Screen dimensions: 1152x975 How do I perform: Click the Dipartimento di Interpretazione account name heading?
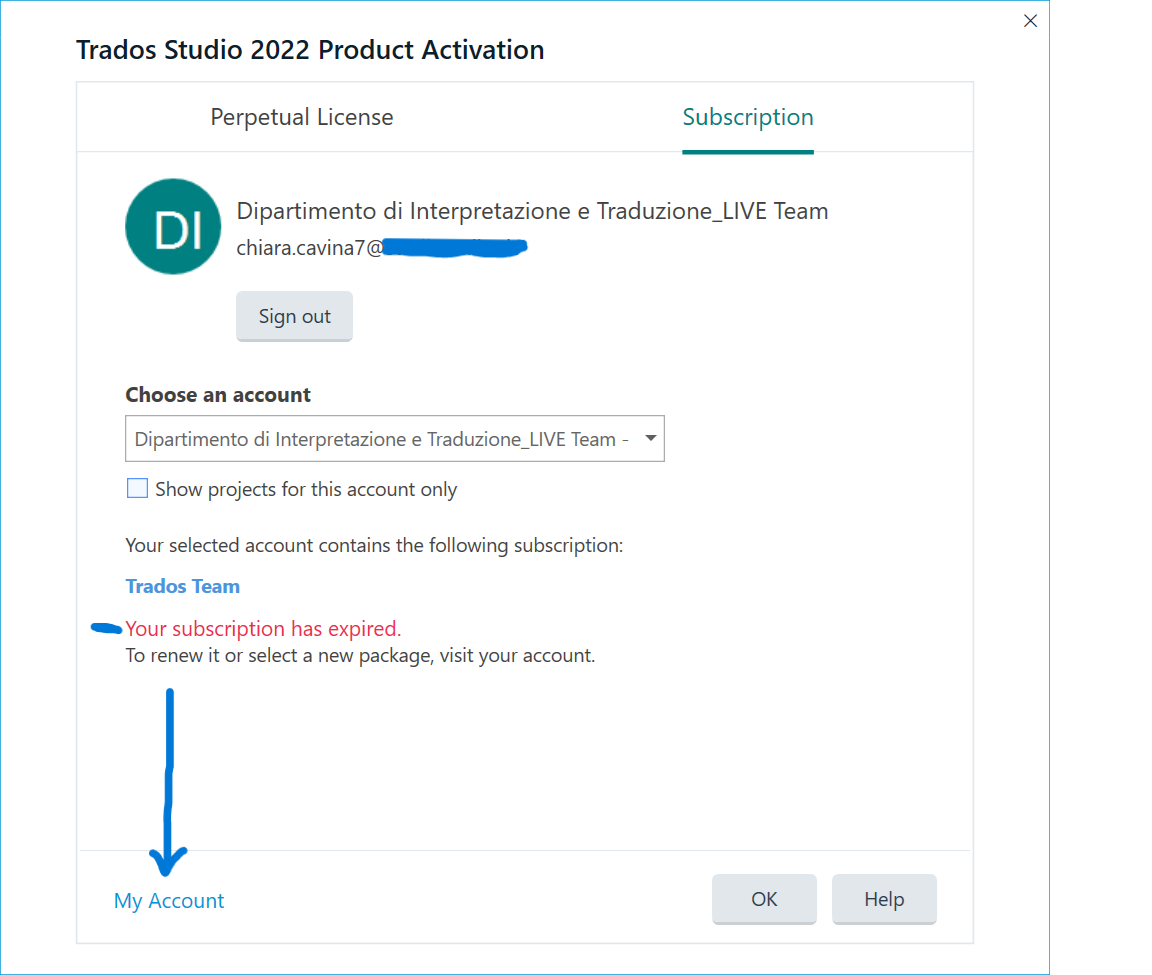pyautogui.click(x=532, y=211)
